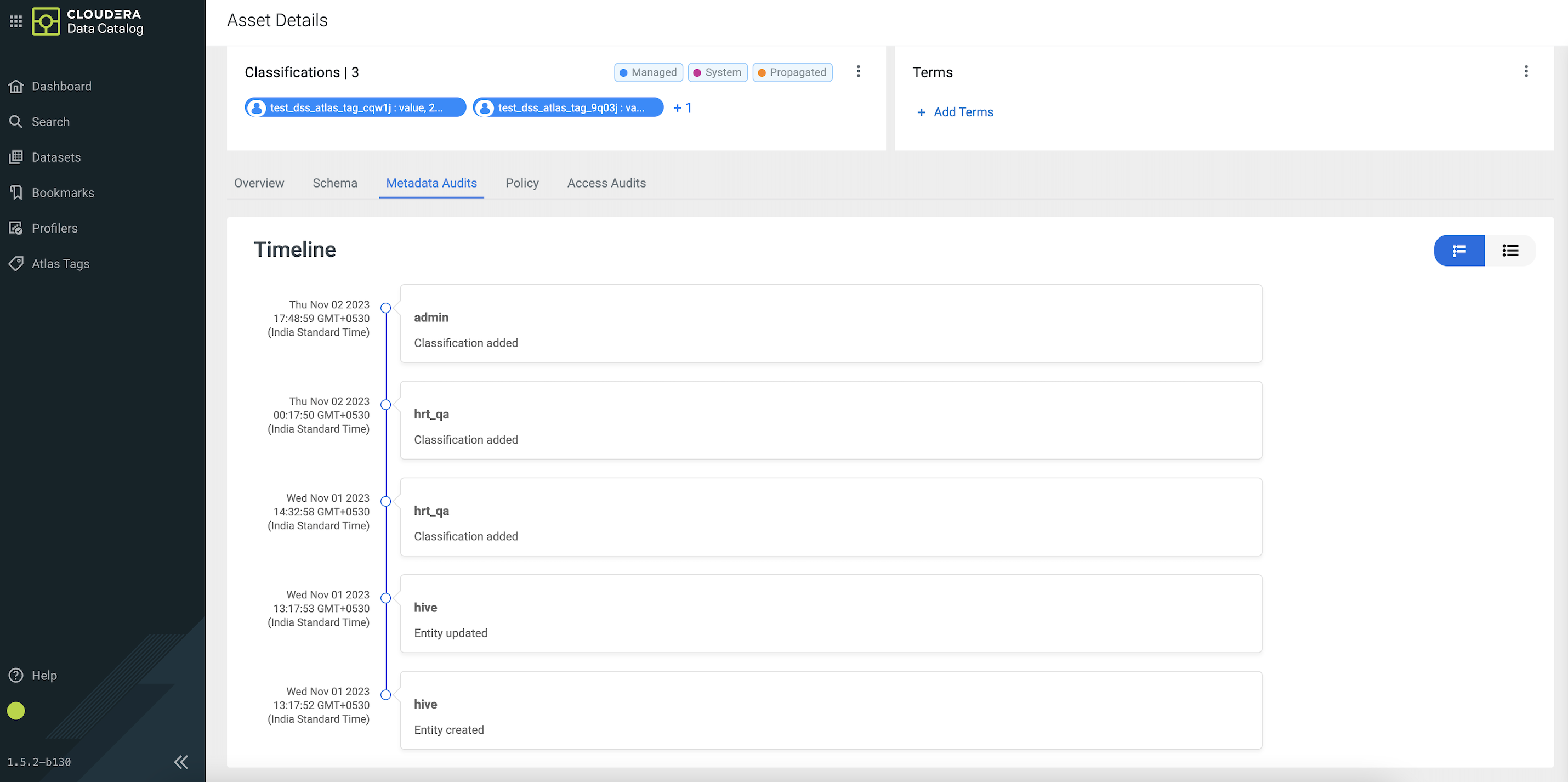Screen dimensions: 1568x782
Task: Click the green user avatar circle
Action: 16,711
